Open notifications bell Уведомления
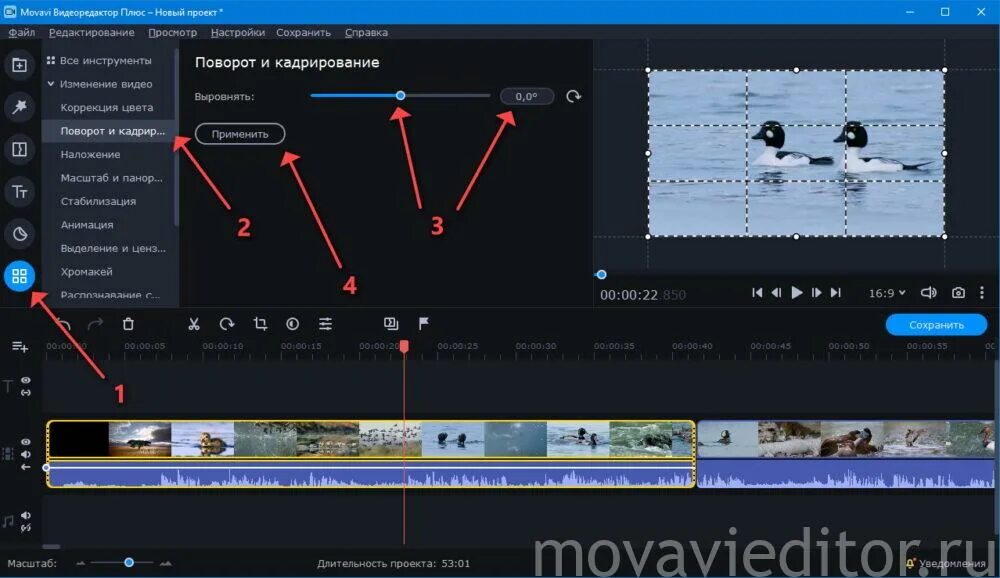The height and width of the screenshot is (578, 1000). click(946, 563)
